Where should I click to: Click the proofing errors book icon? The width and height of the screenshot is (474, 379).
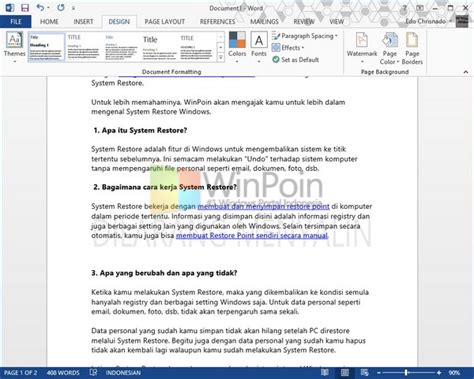pyautogui.click(x=93, y=372)
